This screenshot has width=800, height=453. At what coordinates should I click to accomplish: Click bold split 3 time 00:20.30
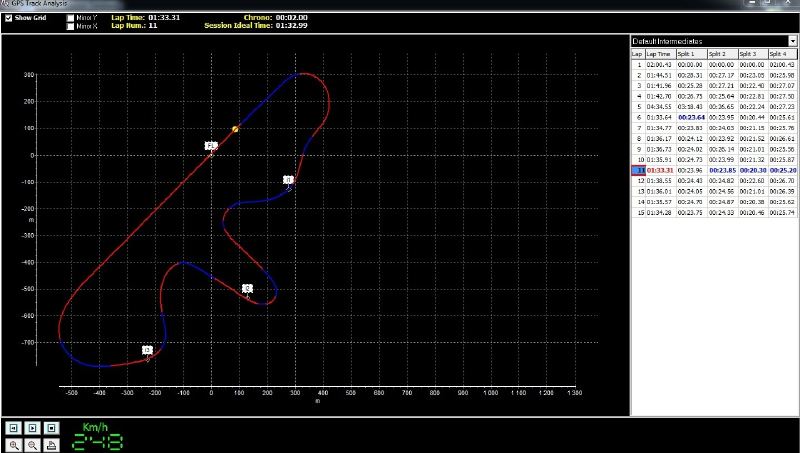[x=753, y=170]
